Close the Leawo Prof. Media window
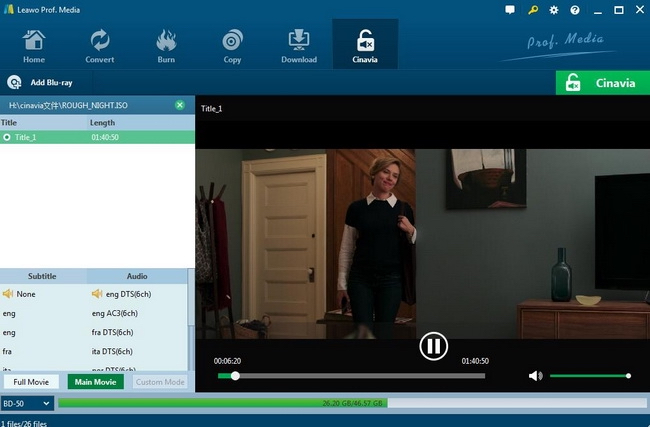Image resolution: width=650 pixels, height=427 pixels. [x=640, y=10]
